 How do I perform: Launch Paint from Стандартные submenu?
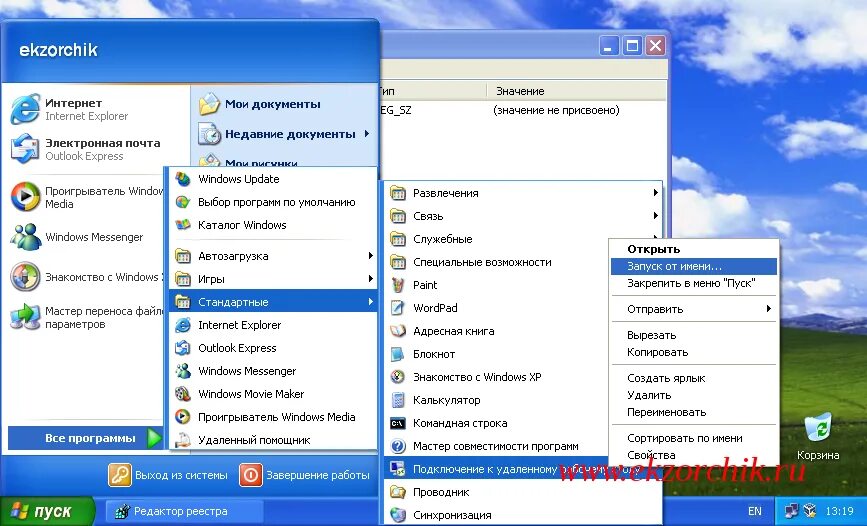[495, 285]
